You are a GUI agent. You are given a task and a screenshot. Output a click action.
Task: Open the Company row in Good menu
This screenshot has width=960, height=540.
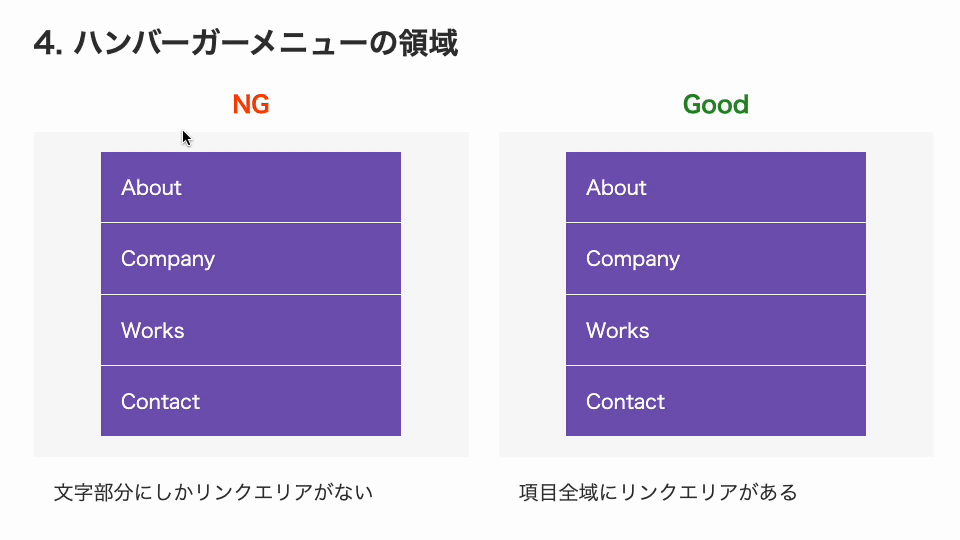(x=716, y=258)
